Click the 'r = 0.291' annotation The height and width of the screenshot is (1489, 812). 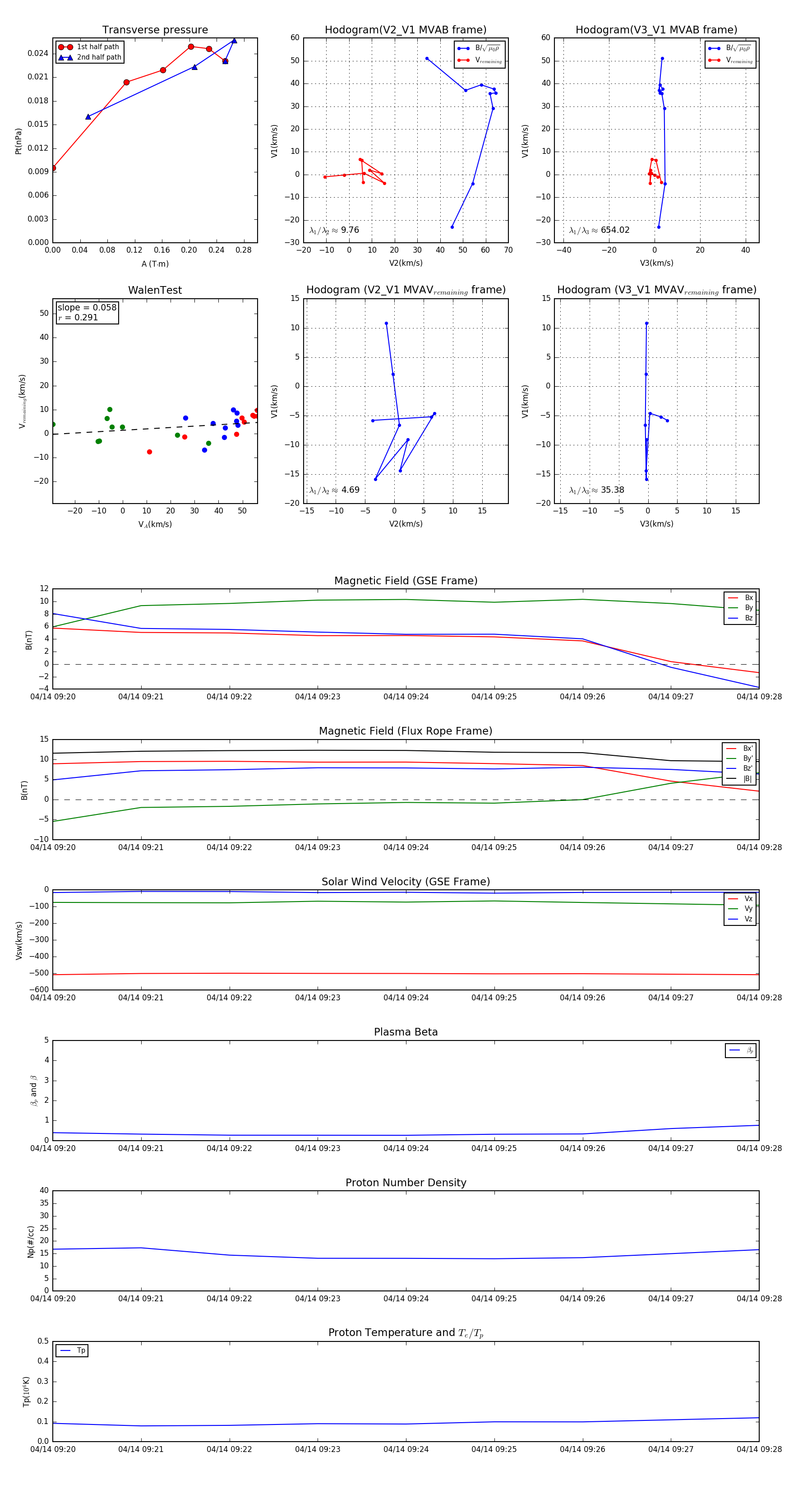click(x=78, y=317)
